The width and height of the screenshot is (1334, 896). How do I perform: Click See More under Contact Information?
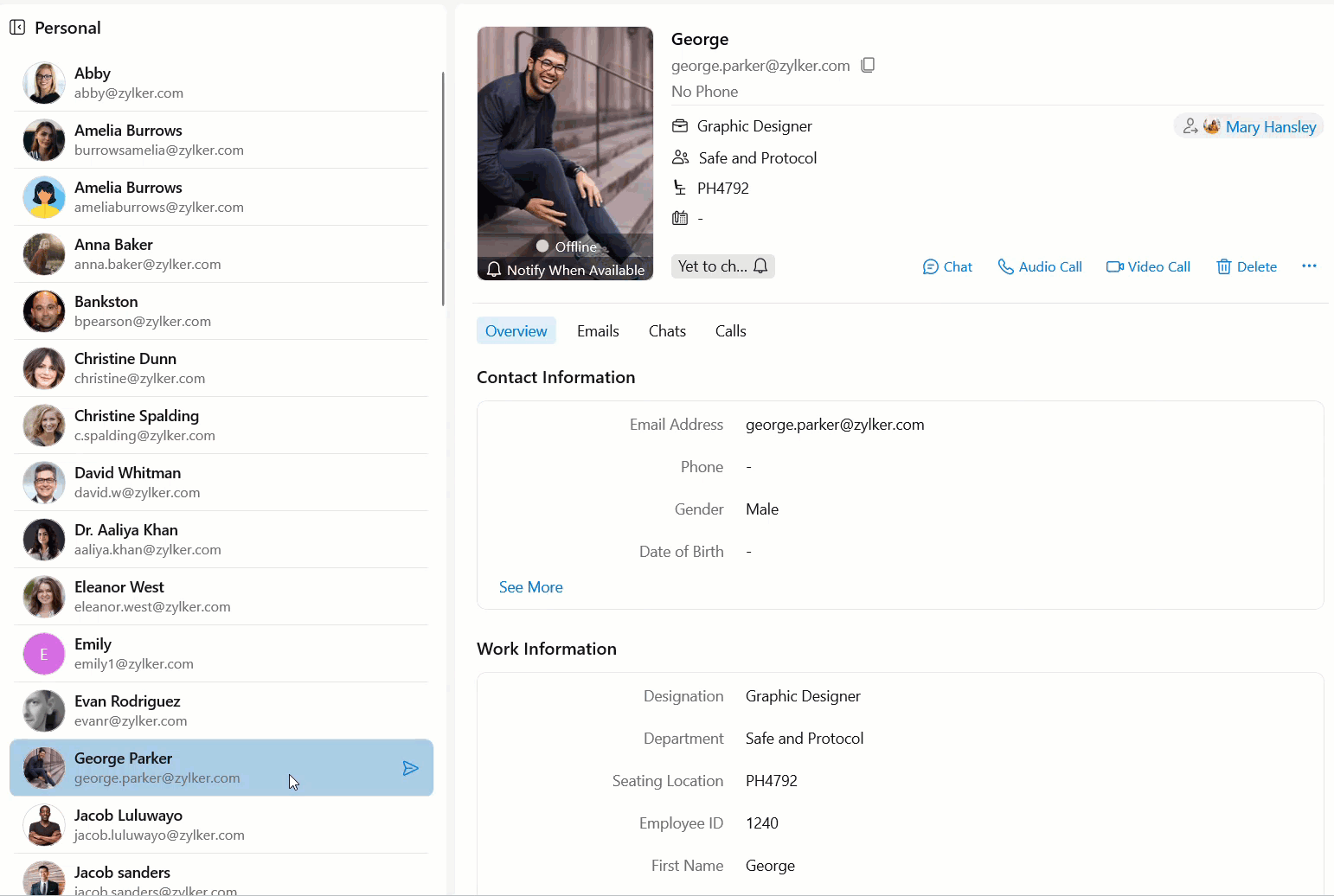(531, 587)
